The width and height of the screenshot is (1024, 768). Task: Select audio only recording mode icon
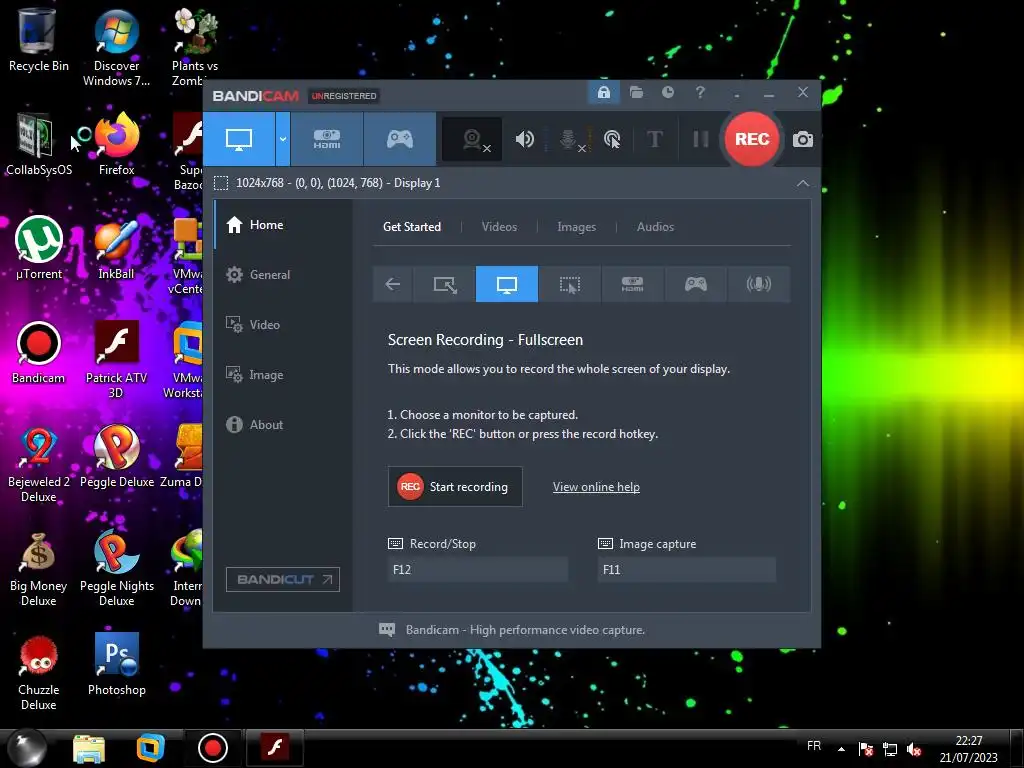point(758,284)
